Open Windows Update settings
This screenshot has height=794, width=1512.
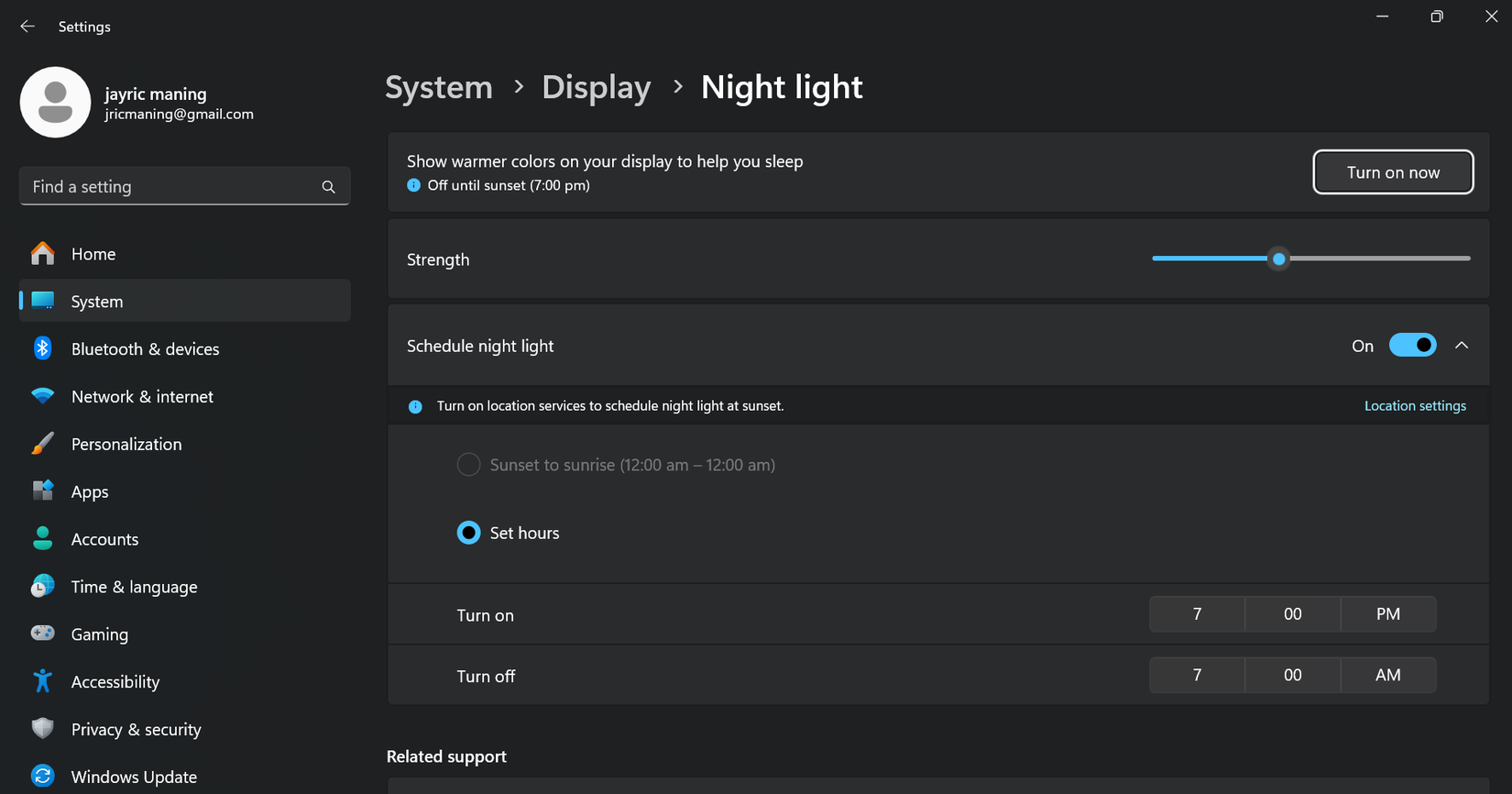coord(134,775)
